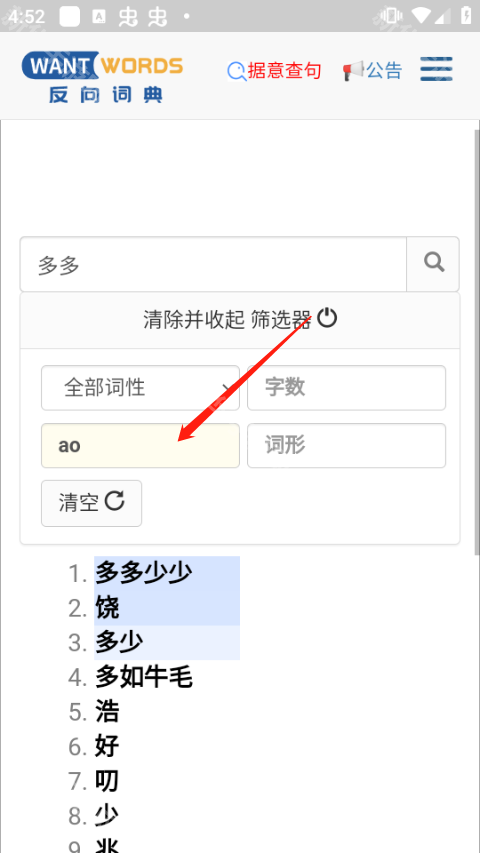
Task: Tap the magnifier search button
Action: click(433, 264)
